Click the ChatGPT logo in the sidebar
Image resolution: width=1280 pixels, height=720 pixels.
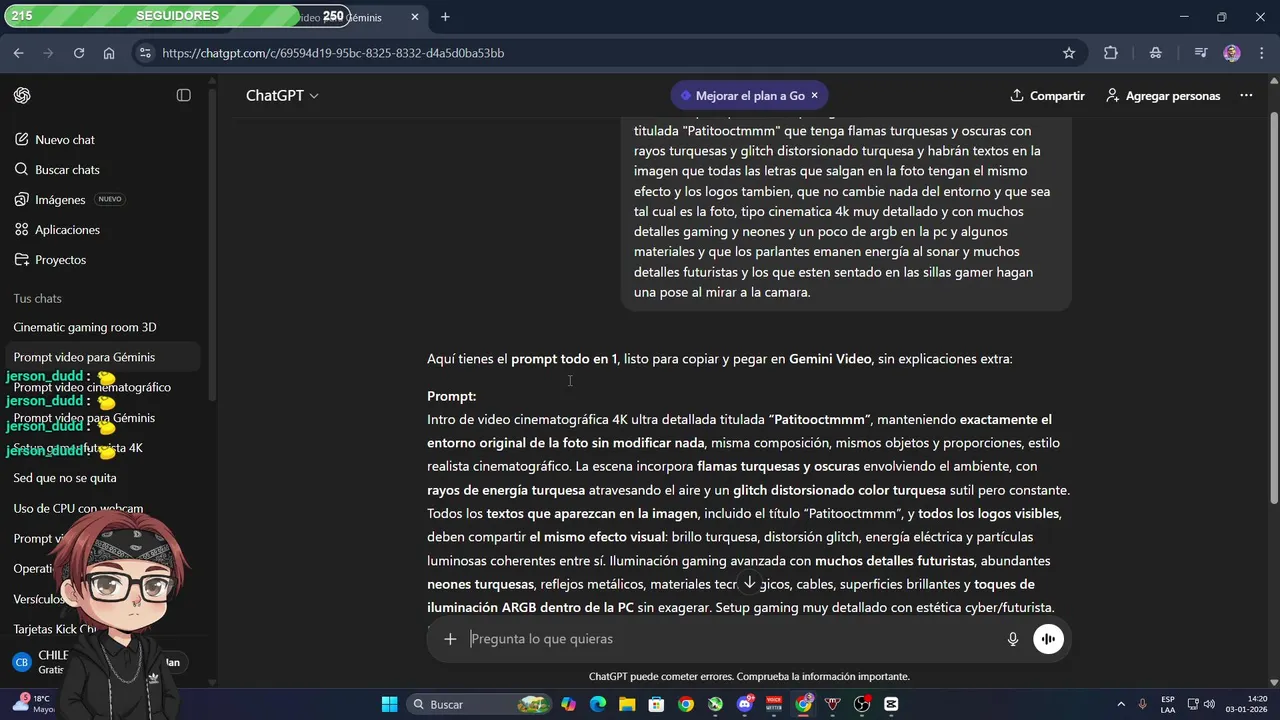[x=22, y=95]
